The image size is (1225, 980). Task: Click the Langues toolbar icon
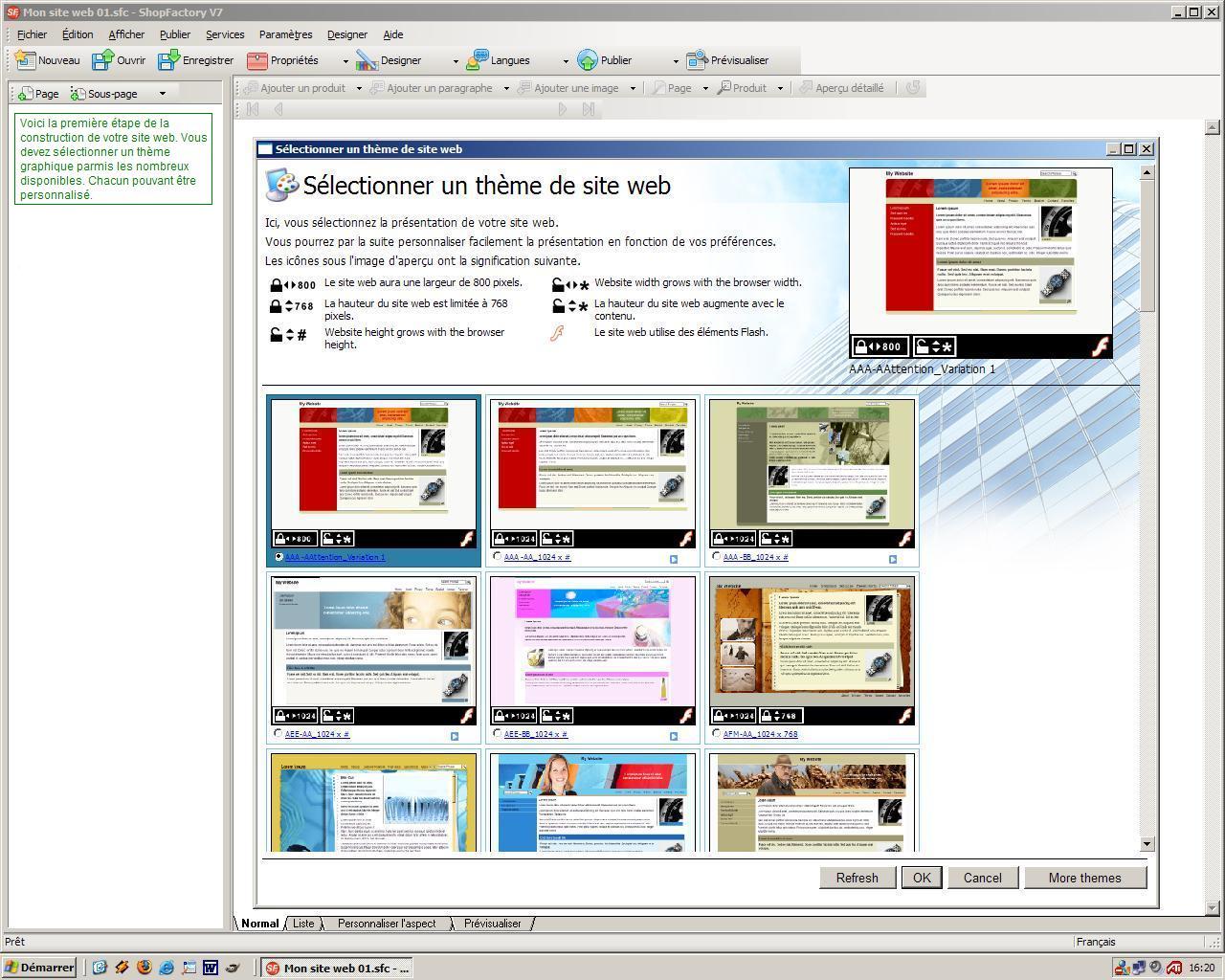(477, 60)
